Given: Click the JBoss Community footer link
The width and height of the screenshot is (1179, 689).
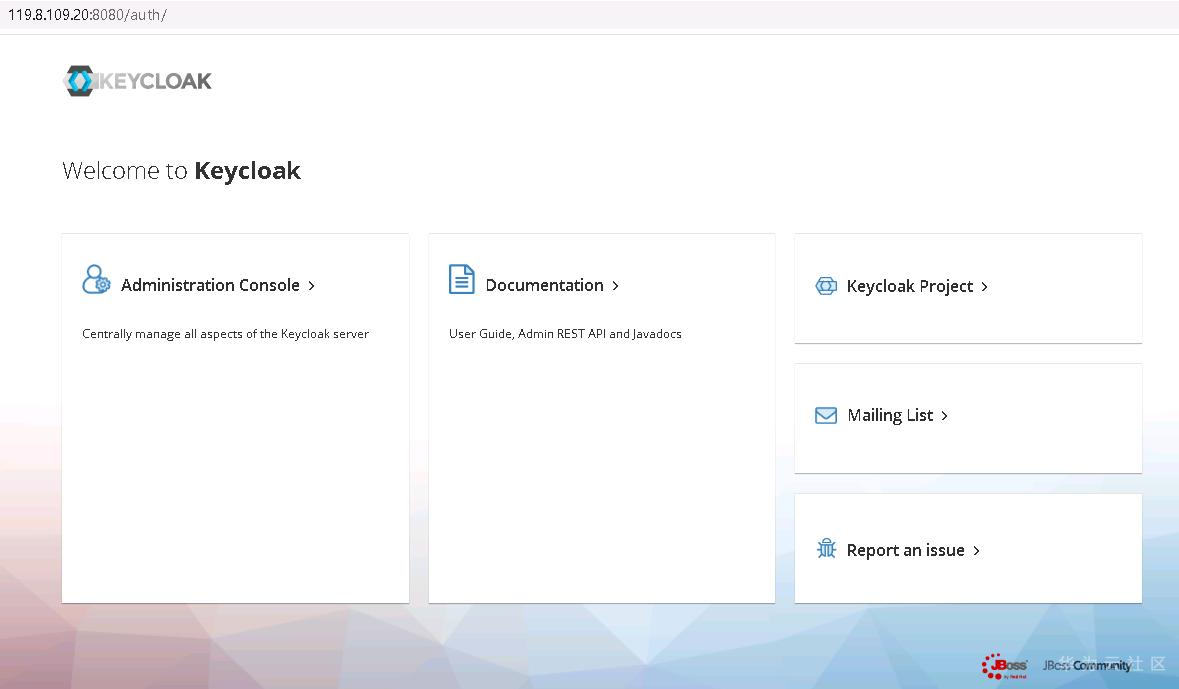Looking at the screenshot, I should point(1087,666).
